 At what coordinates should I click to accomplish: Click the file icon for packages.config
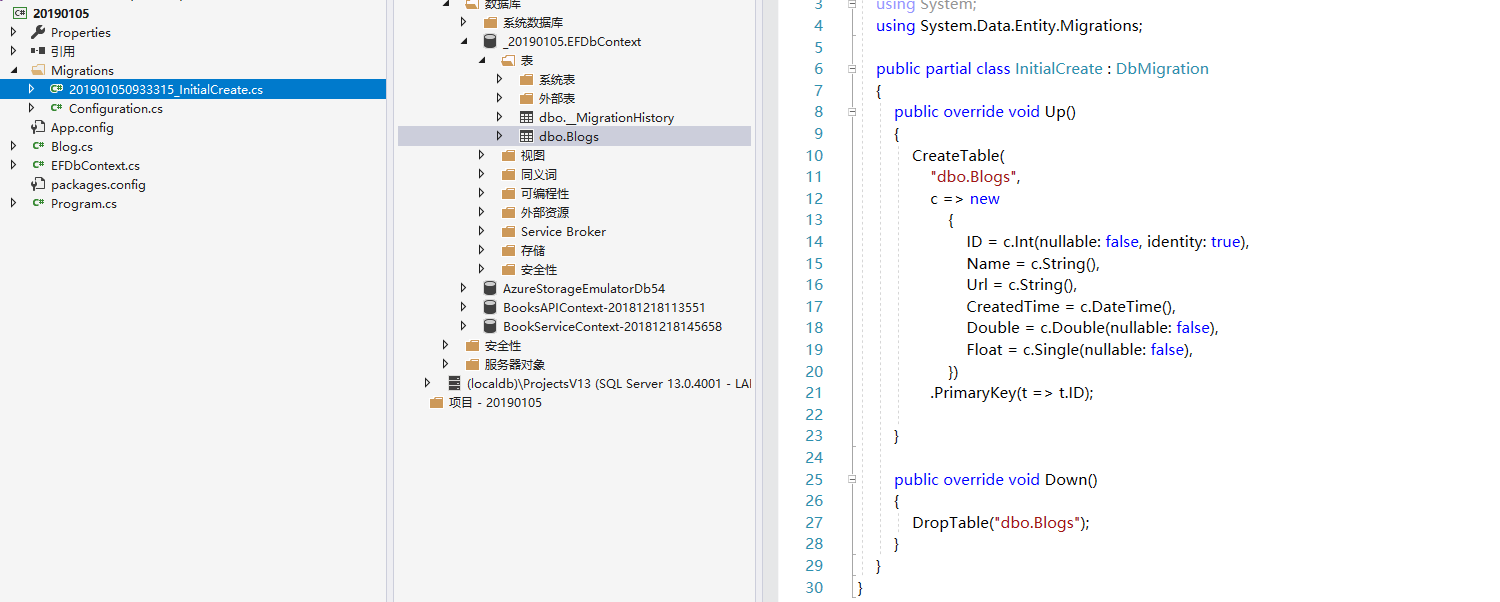(38, 184)
